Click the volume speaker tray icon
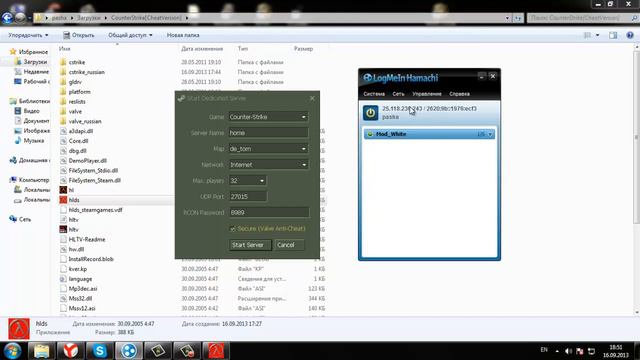The image size is (640, 360). tap(569, 351)
